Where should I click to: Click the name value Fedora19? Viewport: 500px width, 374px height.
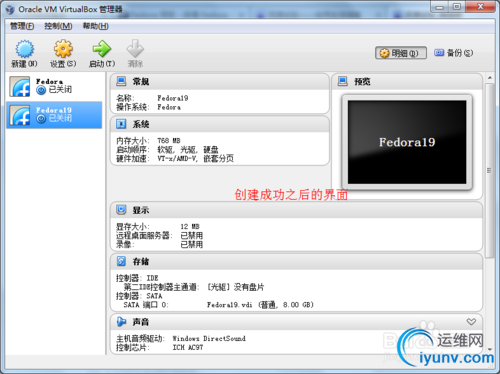point(173,98)
